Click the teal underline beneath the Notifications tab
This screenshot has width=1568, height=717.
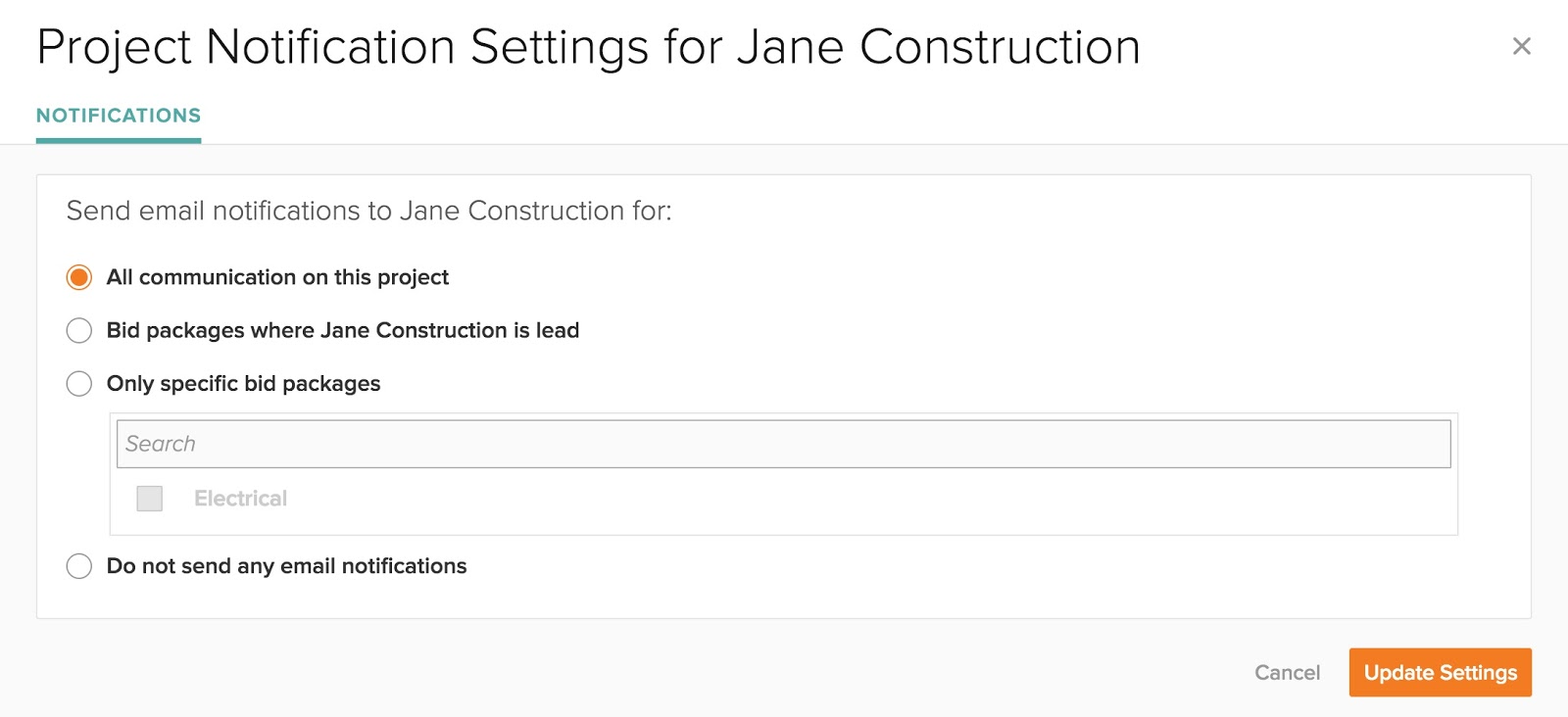click(119, 141)
